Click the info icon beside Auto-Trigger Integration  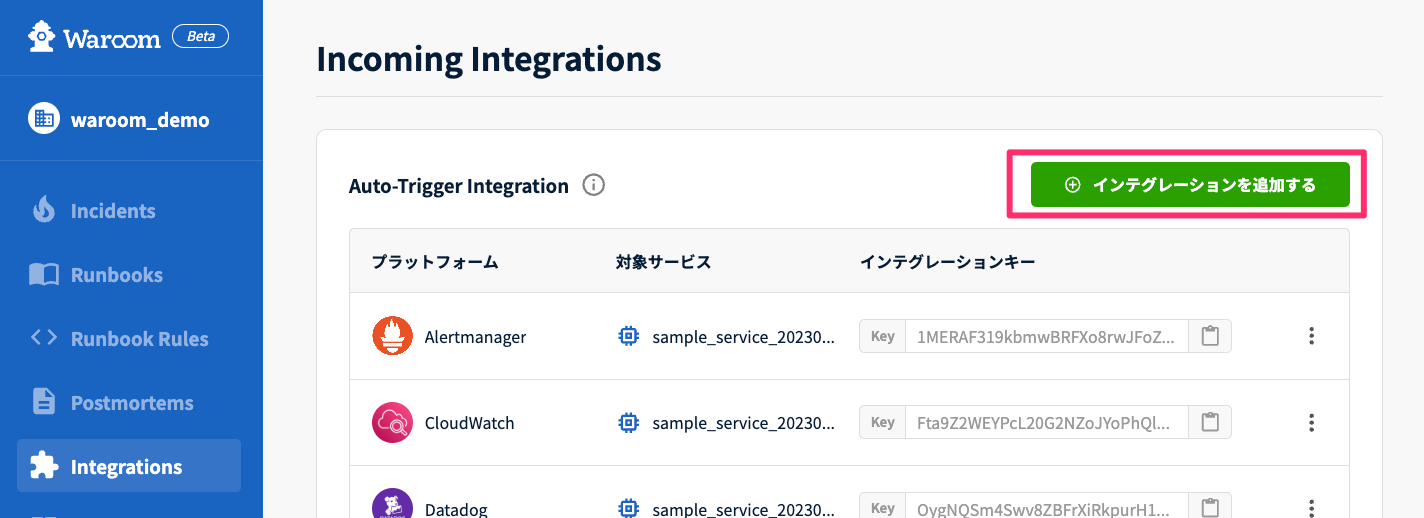pos(594,185)
